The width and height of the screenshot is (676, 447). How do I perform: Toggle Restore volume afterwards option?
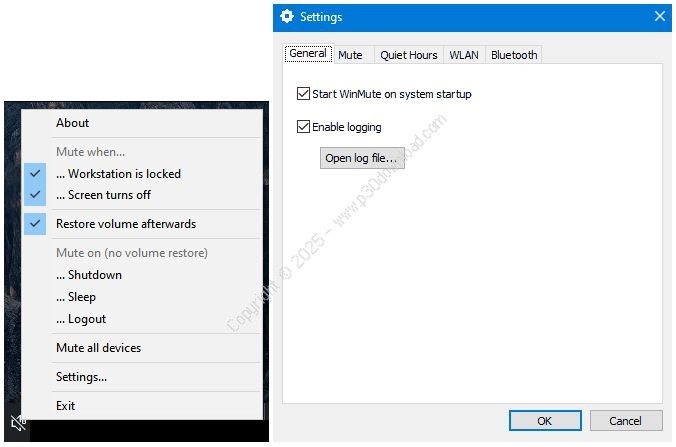[125, 224]
